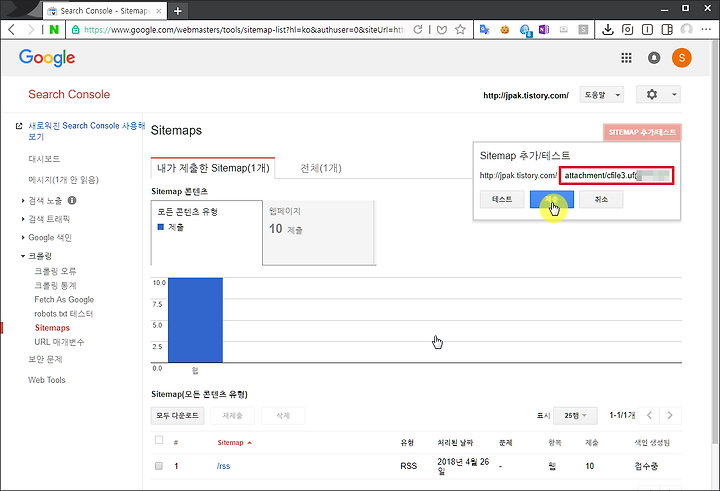The height and width of the screenshot is (491, 720).
Task: Switch to 내가 제출한 Sitemap(1개) tab
Action: 213,168
